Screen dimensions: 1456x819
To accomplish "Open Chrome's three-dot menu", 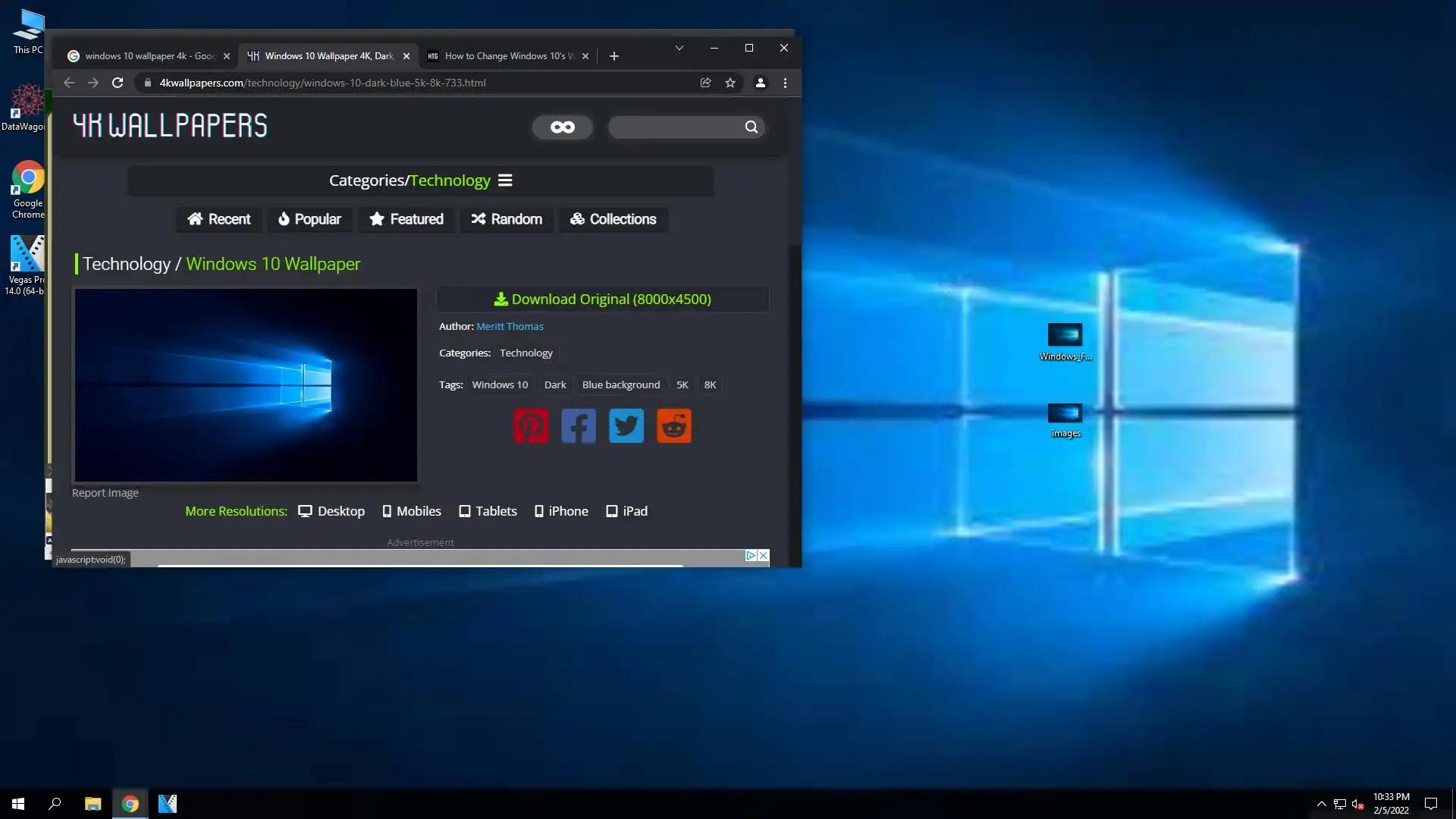I will coord(785,83).
